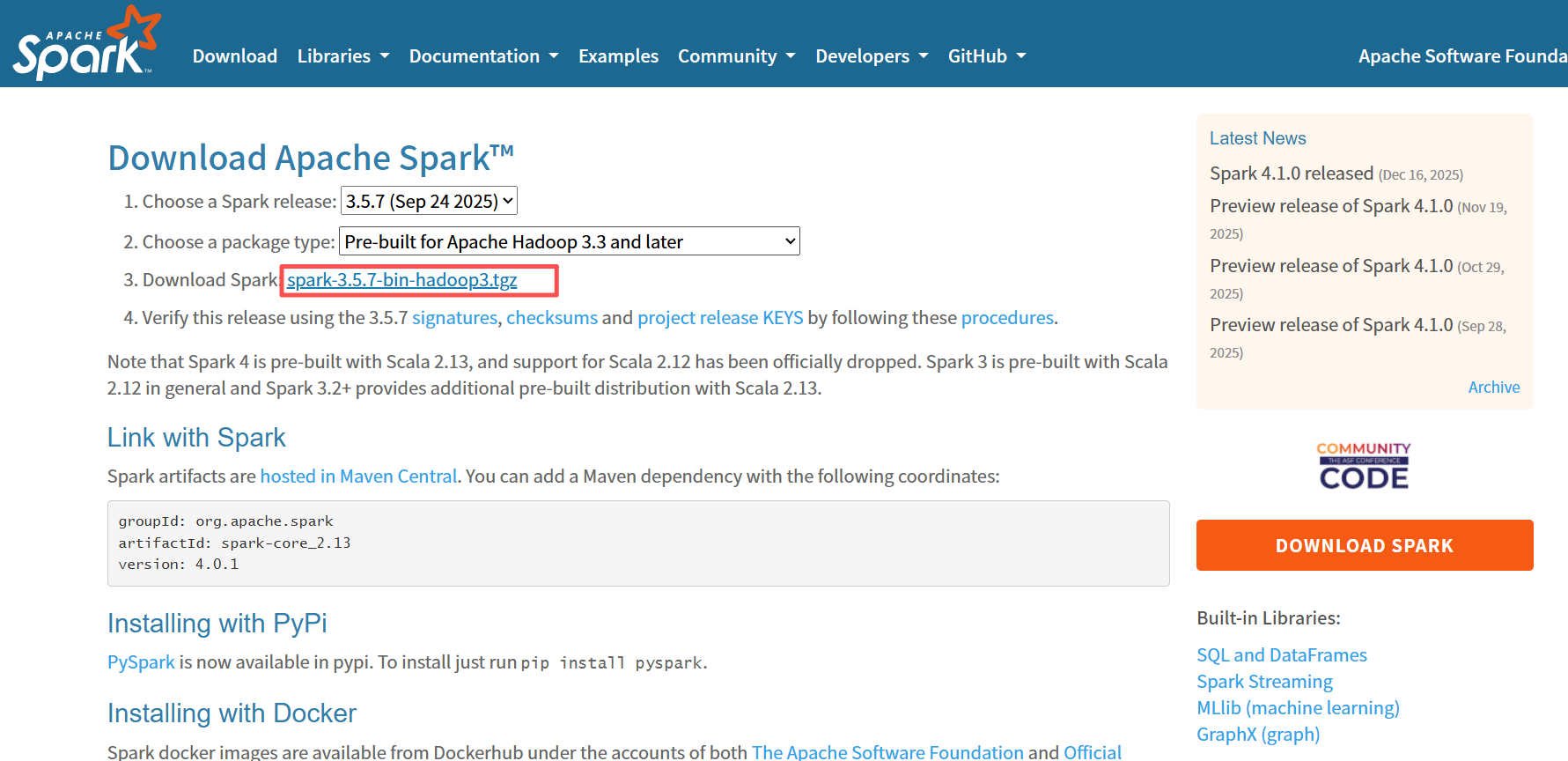Viewport: 1568px width, 761px height.
Task: Open the procedures link
Action: point(1007,318)
